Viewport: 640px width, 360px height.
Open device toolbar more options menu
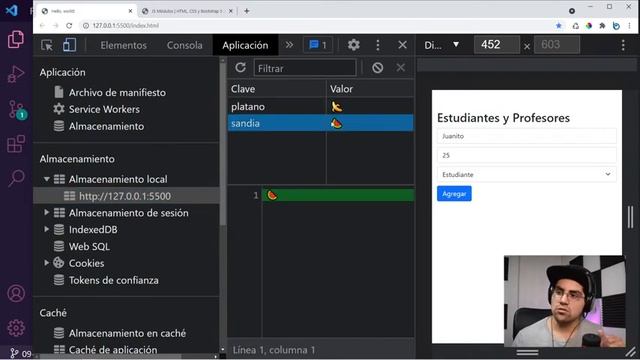click(623, 45)
